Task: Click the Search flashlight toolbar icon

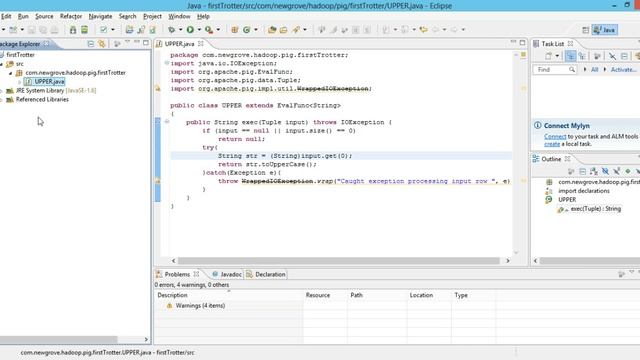Action: (x=296, y=29)
